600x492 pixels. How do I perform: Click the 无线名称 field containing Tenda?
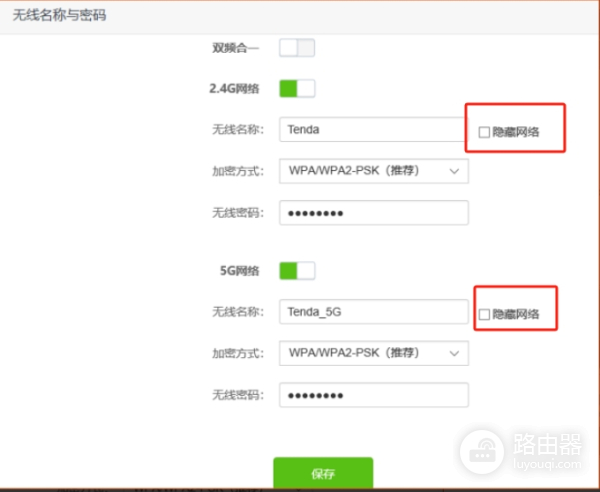(373, 129)
